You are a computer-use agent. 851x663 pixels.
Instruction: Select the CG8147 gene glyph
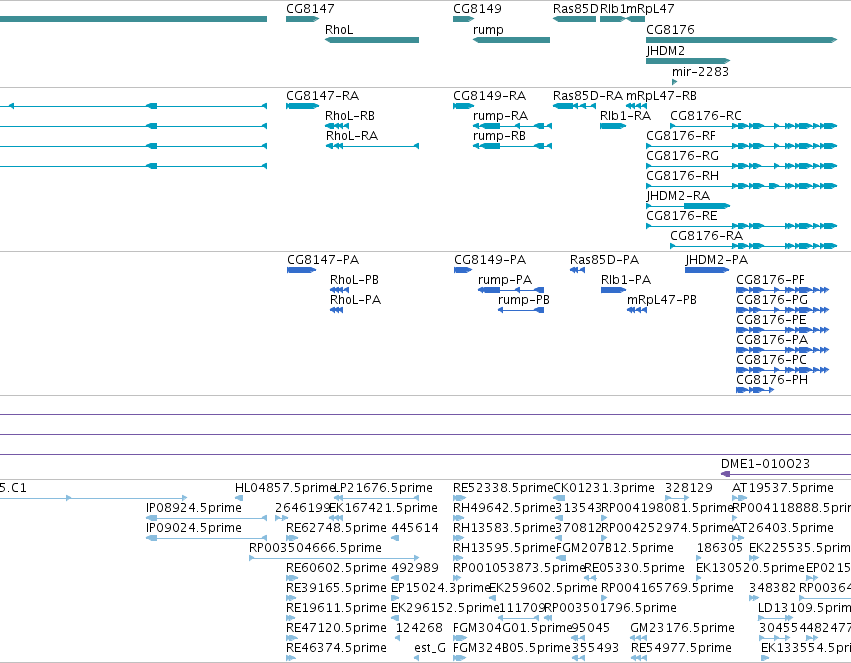pyautogui.click(x=302, y=19)
